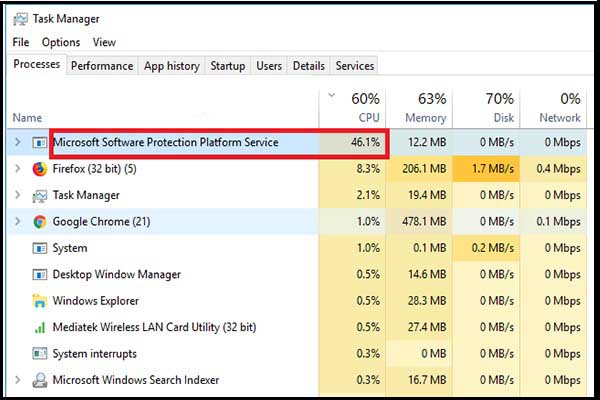Click the Windows Explorer folder icon
The image size is (600, 400).
click(x=40, y=301)
